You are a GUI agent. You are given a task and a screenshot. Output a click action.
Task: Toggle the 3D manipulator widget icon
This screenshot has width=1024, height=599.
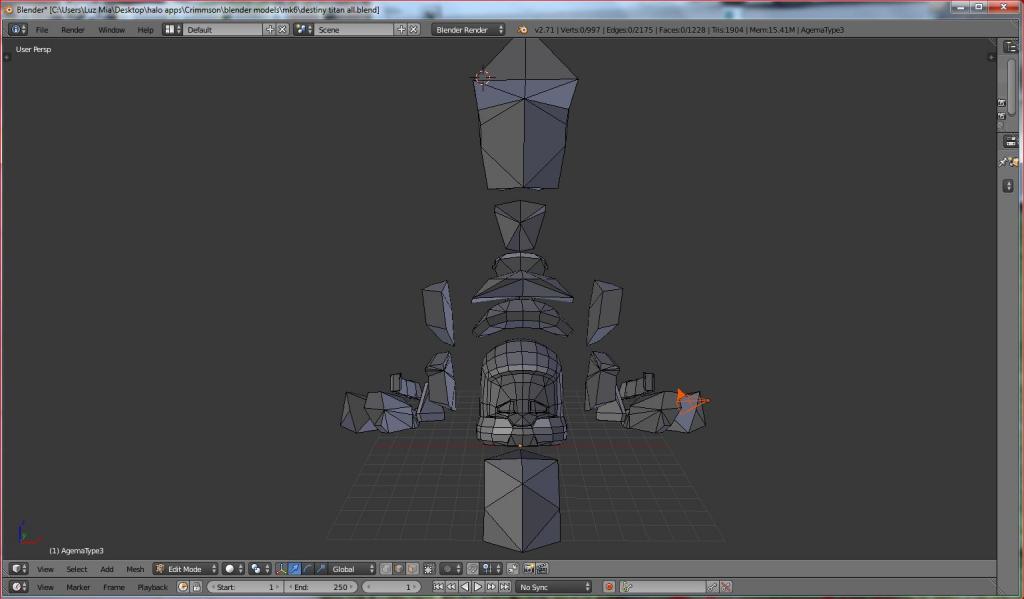point(281,569)
